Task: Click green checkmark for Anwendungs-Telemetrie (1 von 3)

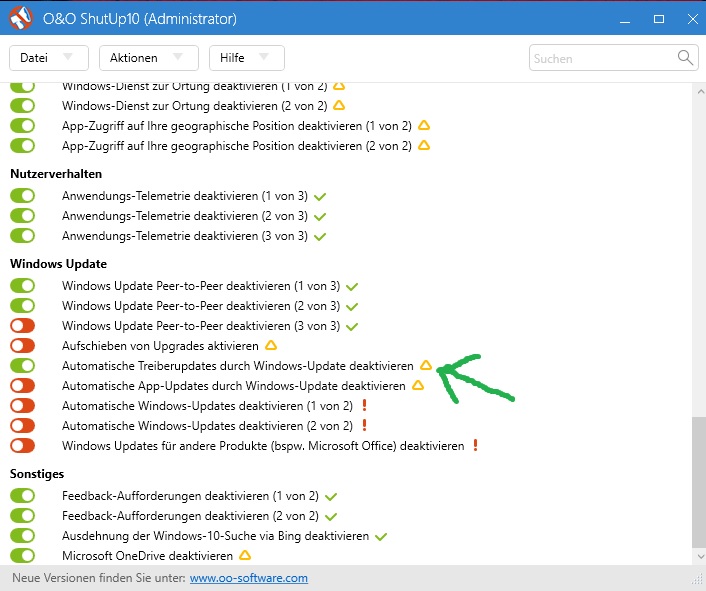Action: [x=320, y=197]
